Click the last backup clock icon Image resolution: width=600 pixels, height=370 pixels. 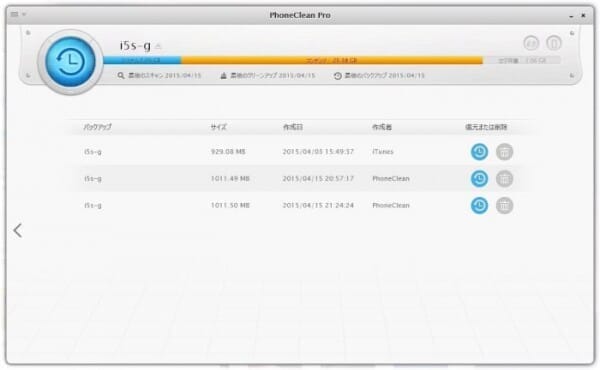coord(338,76)
